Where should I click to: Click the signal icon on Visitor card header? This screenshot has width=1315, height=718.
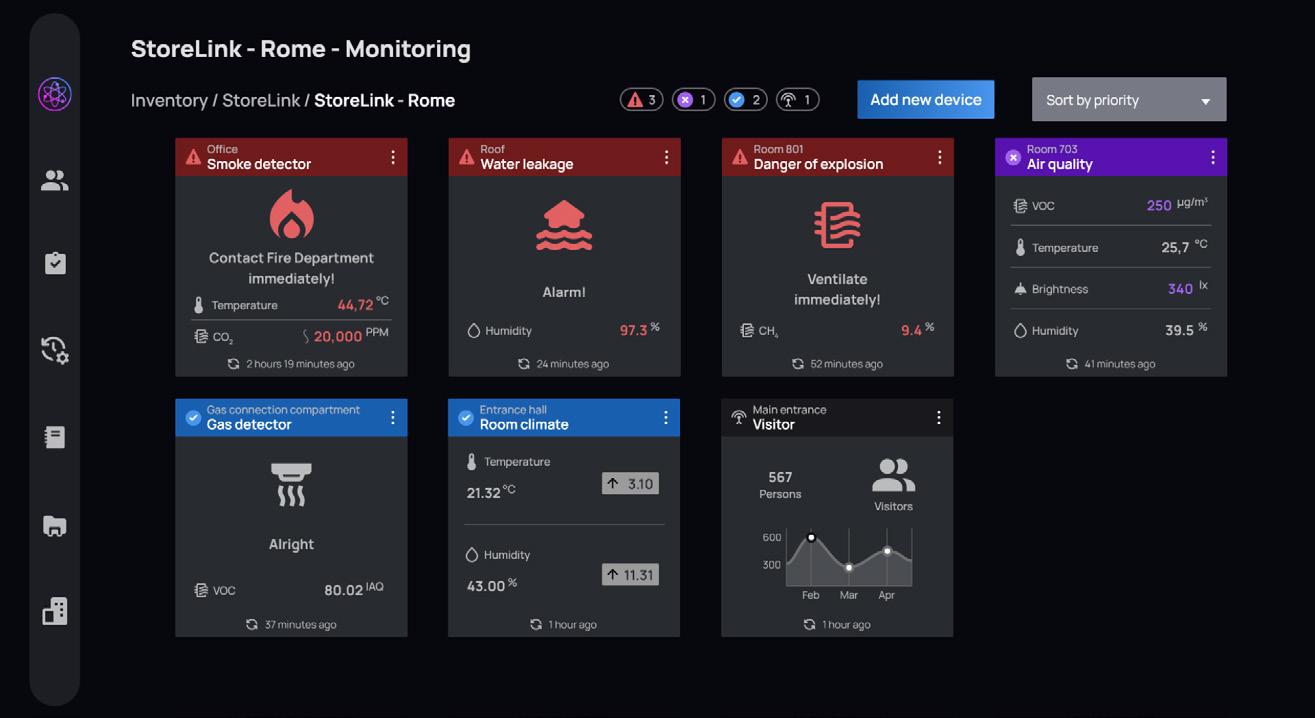739,417
